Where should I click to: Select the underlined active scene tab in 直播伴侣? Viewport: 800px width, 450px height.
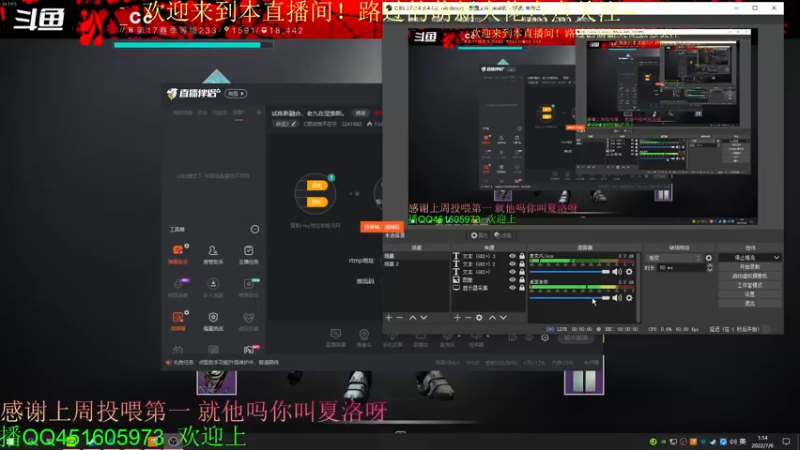(x=239, y=113)
